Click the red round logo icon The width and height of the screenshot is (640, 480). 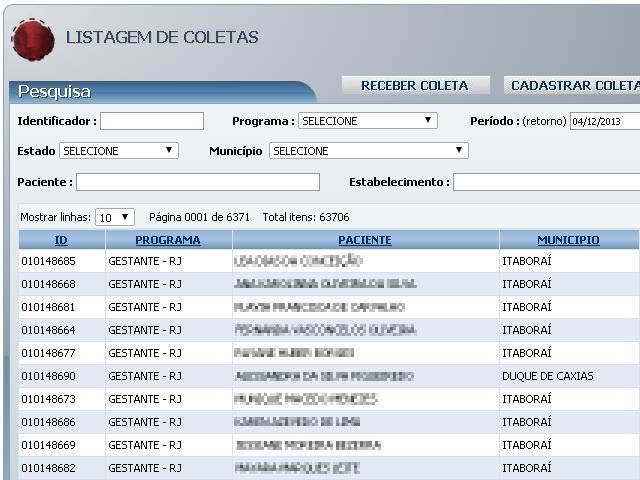33,39
